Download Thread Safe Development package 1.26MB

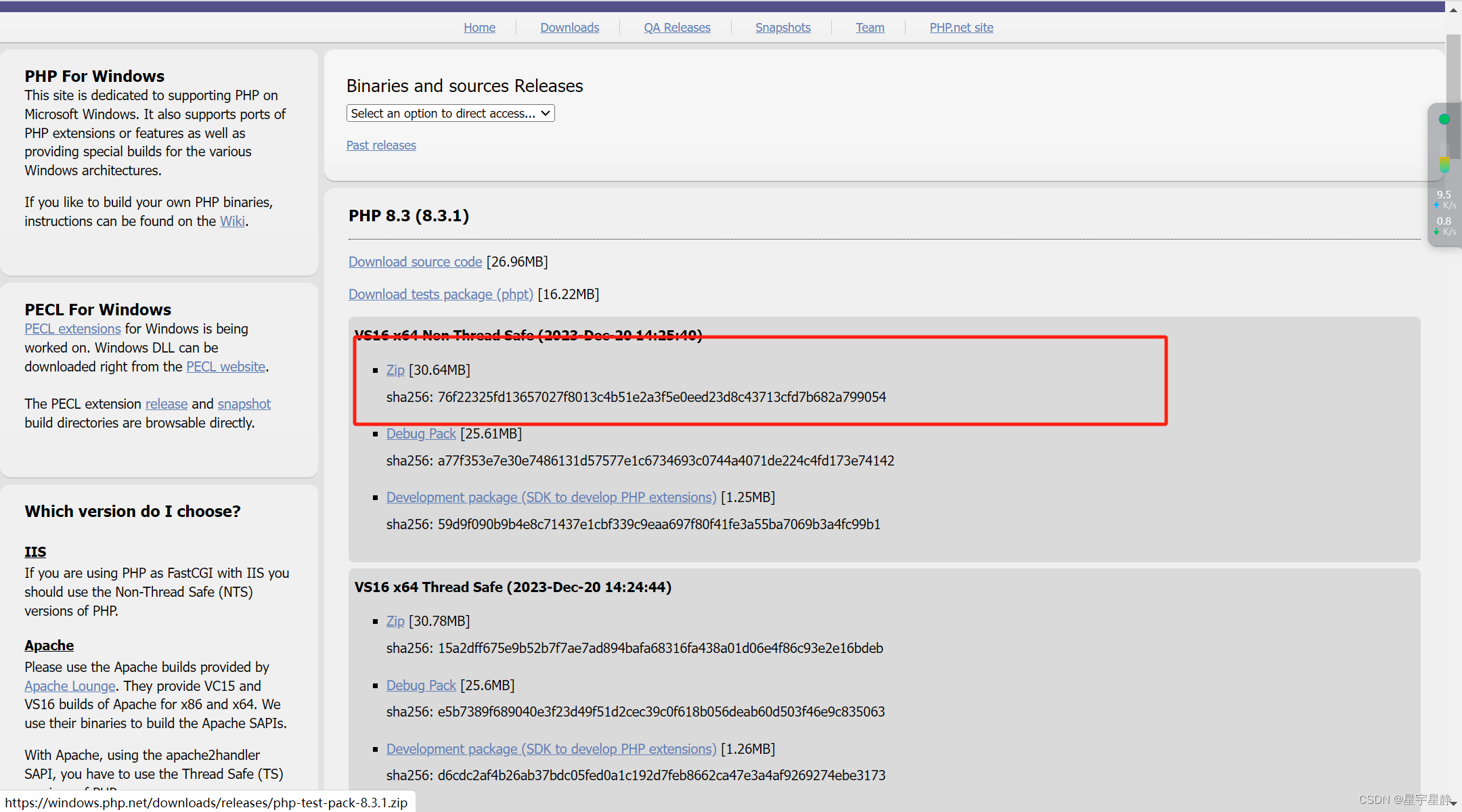(x=551, y=749)
